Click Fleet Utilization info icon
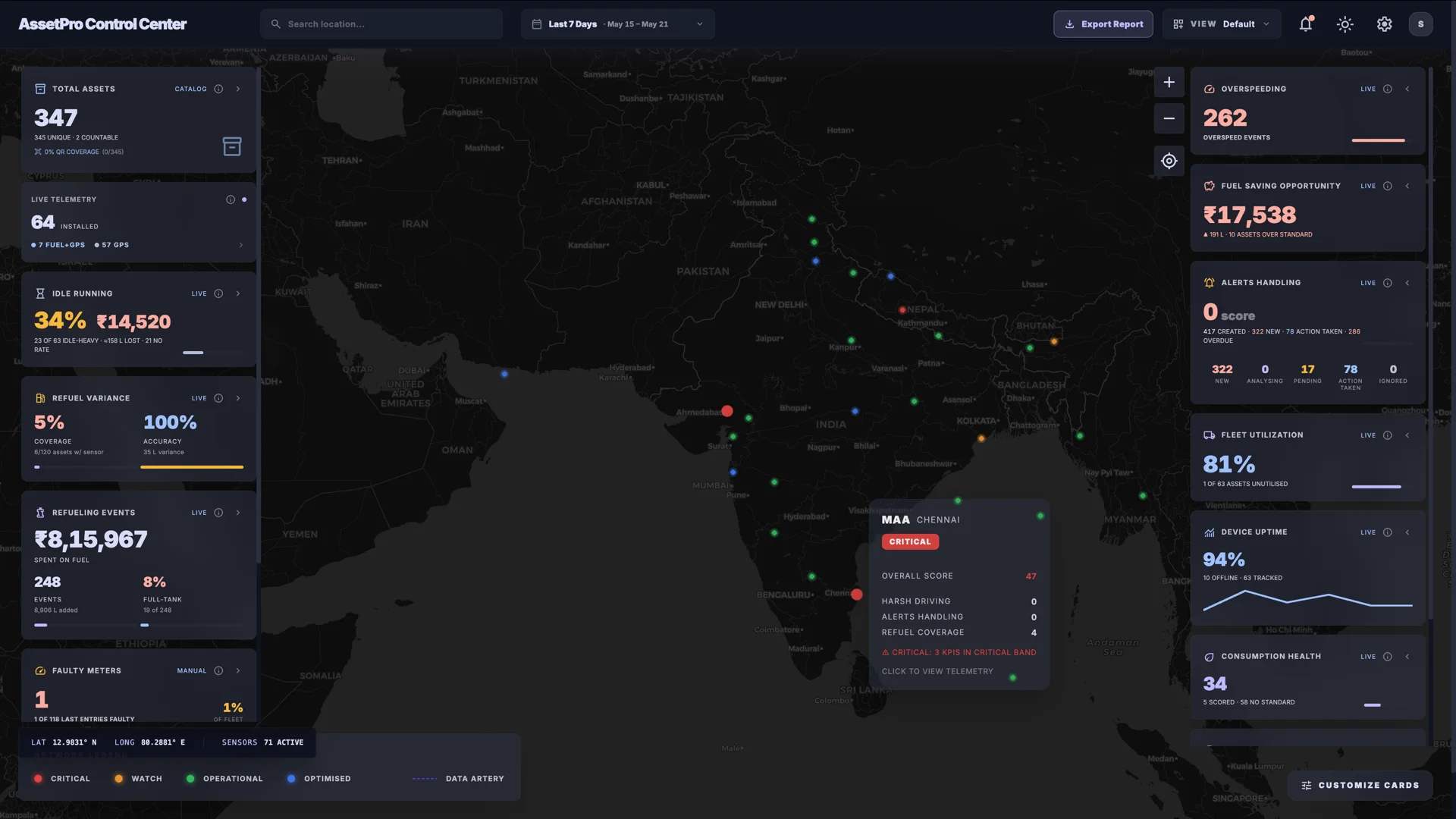 (x=1387, y=435)
